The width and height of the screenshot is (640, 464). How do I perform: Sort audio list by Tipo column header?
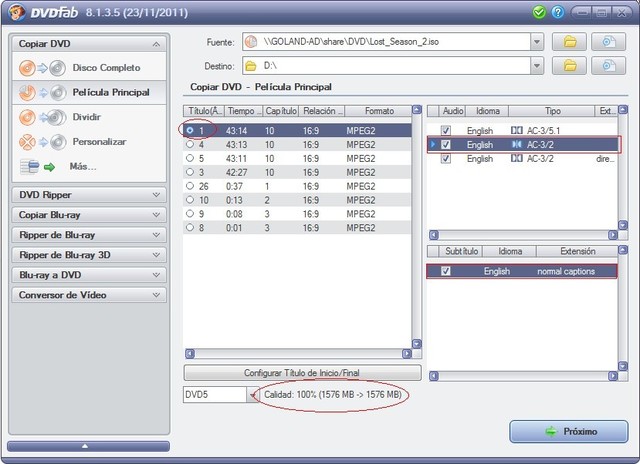click(x=552, y=111)
